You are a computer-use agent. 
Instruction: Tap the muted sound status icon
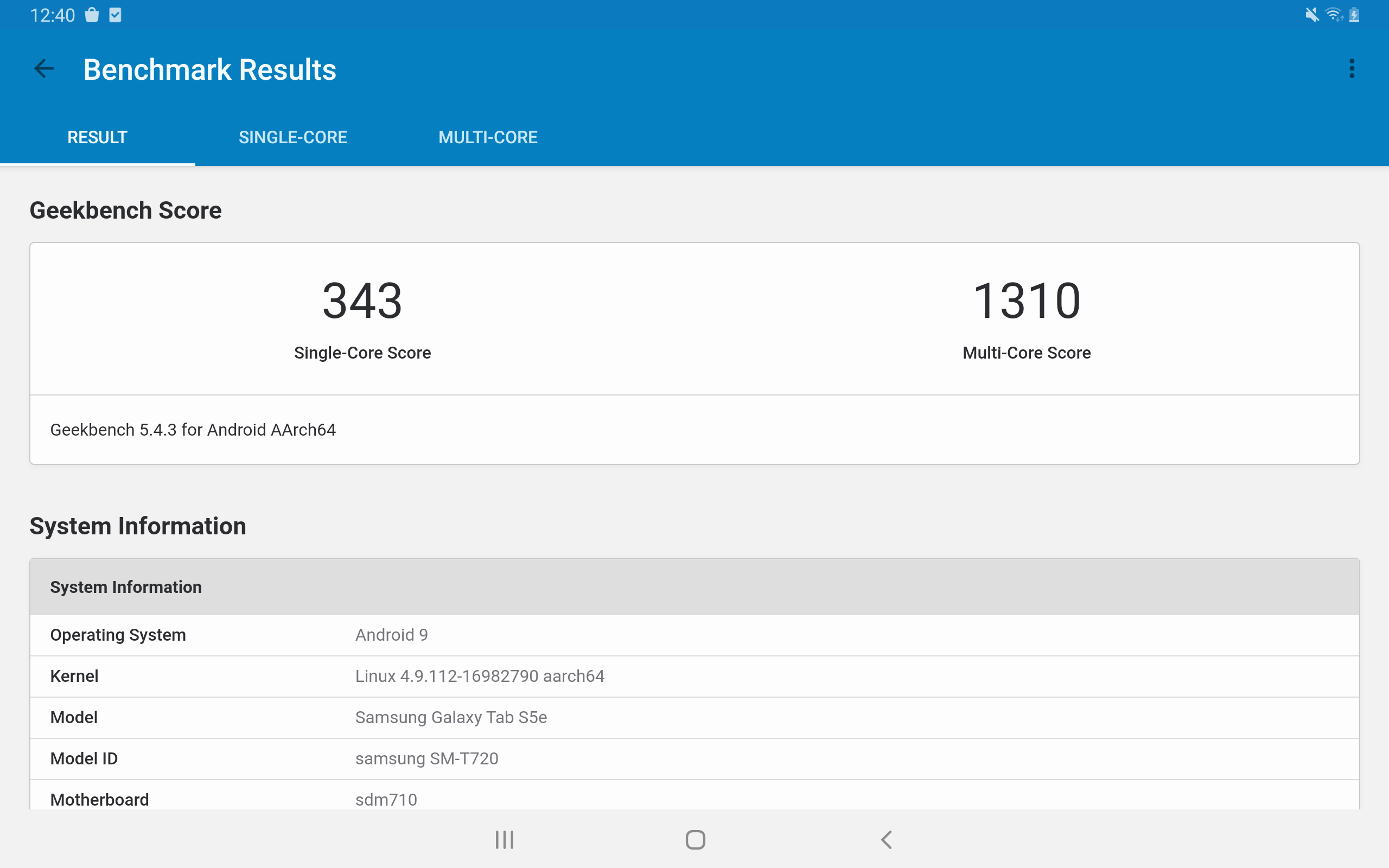pyautogui.click(x=1312, y=15)
